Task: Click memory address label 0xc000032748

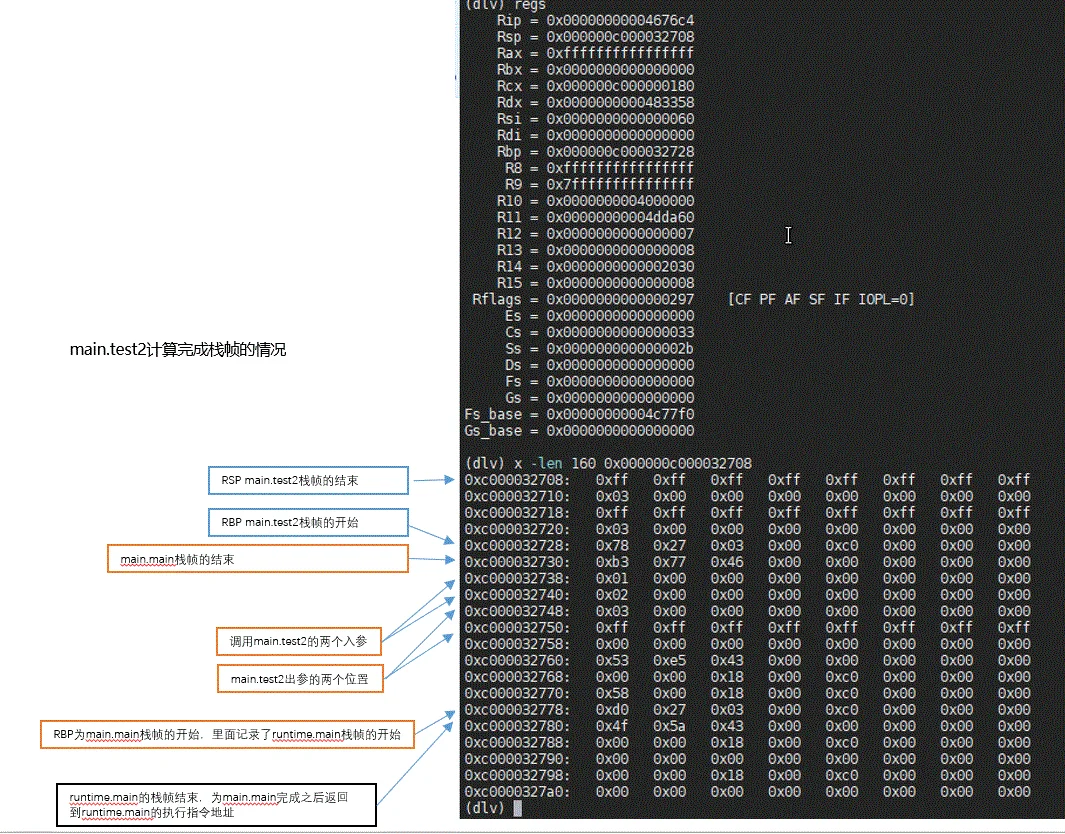Action: click(x=517, y=611)
